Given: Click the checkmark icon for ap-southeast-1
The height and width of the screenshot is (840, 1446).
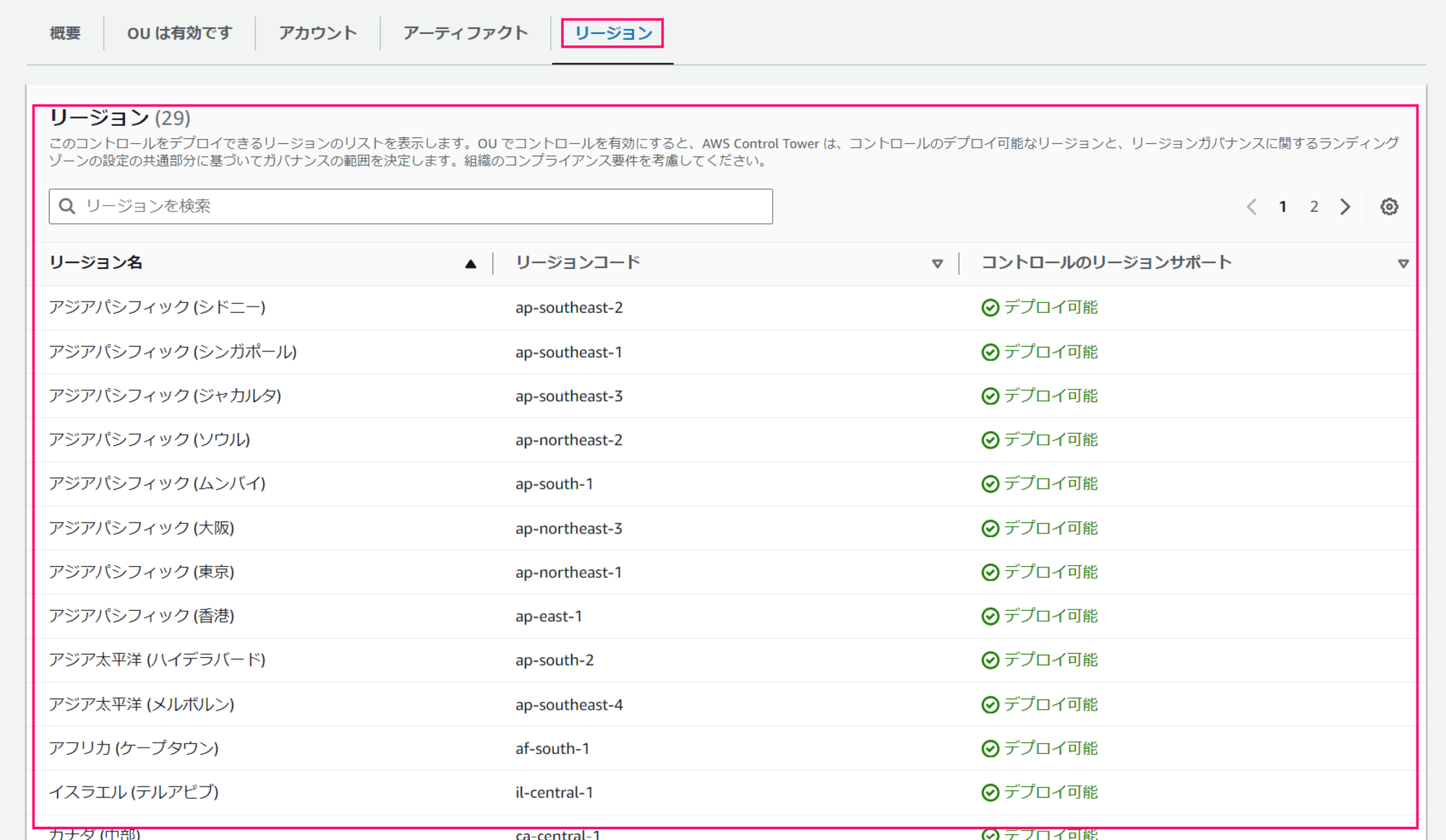Looking at the screenshot, I should pyautogui.click(x=991, y=352).
